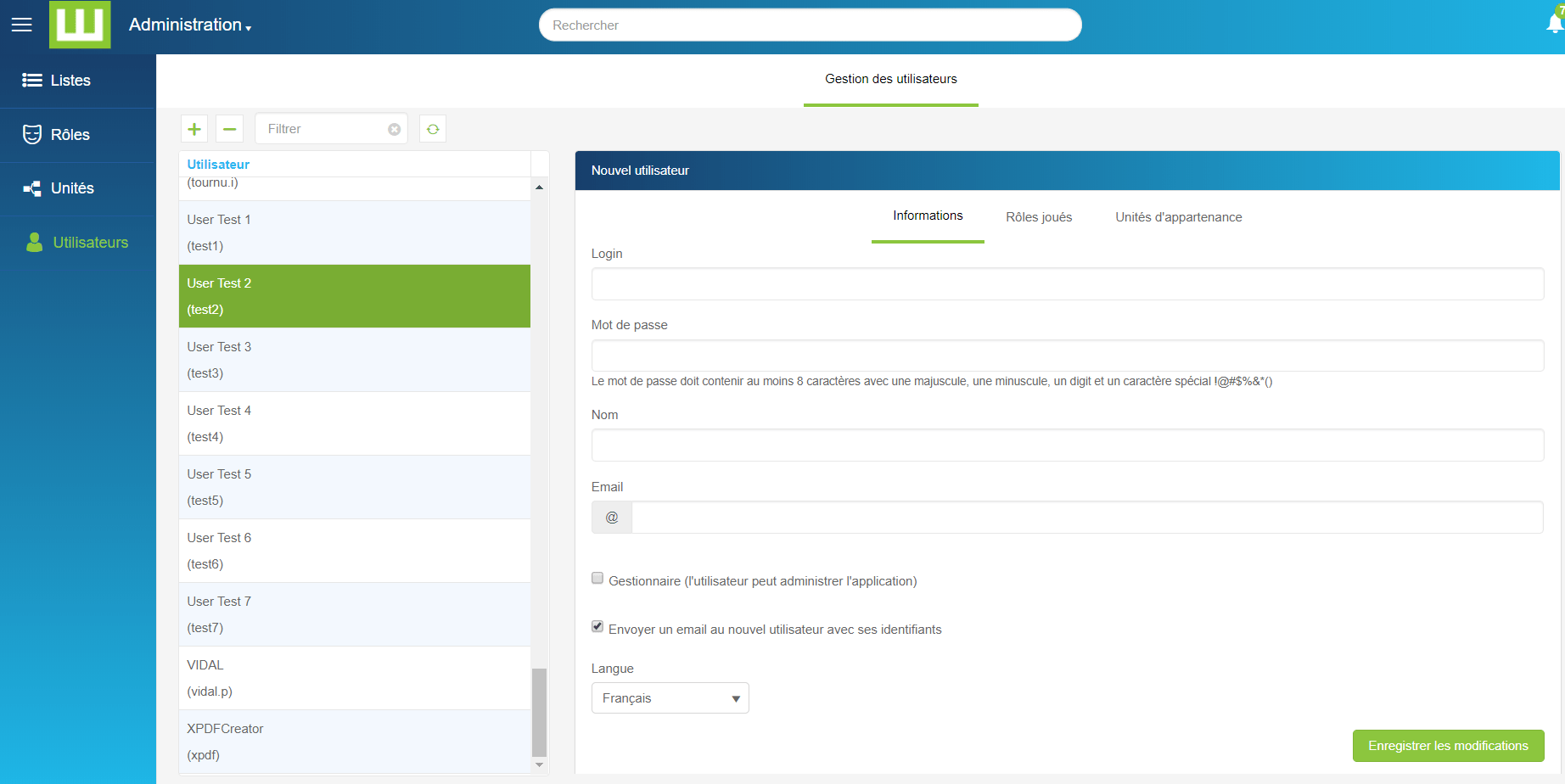
Task: Uncheck the send email to new user option
Action: tap(597, 627)
